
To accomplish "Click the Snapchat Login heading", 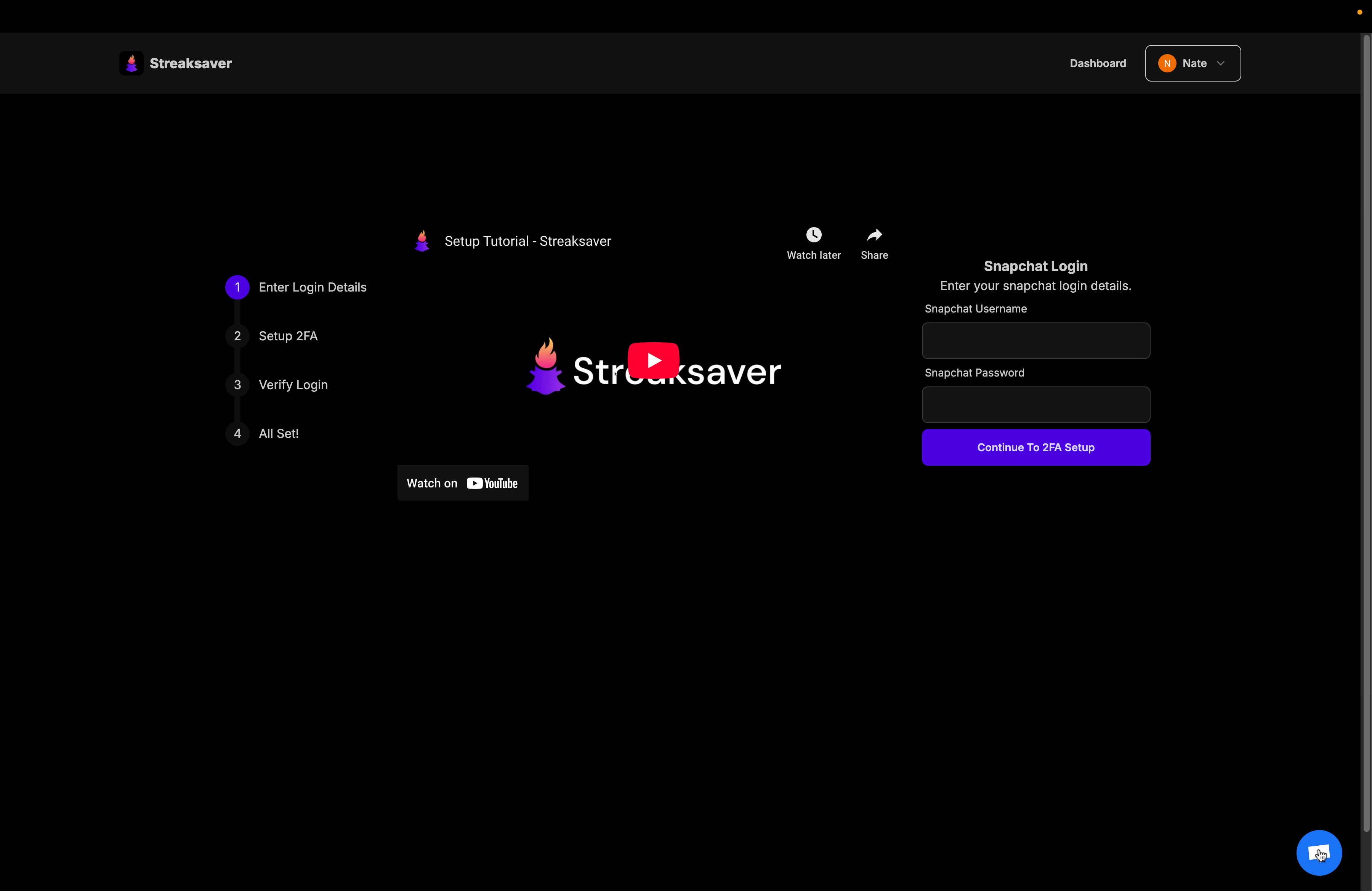I will pyautogui.click(x=1035, y=266).
